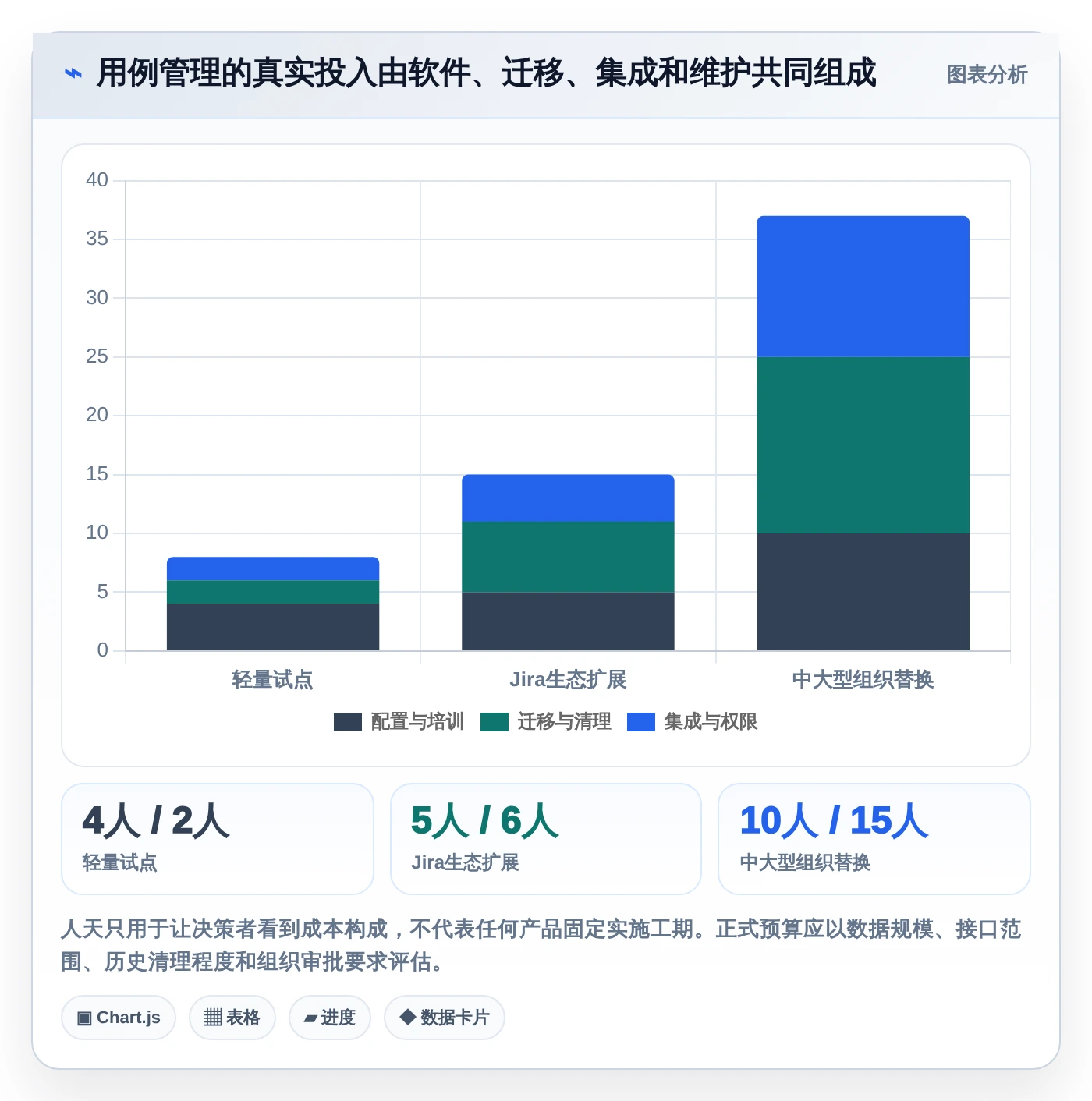The image size is (1092, 1101).
Task: Click the grid icon in the 表格 tag
Action: pyautogui.click(x=213, y=1018)
